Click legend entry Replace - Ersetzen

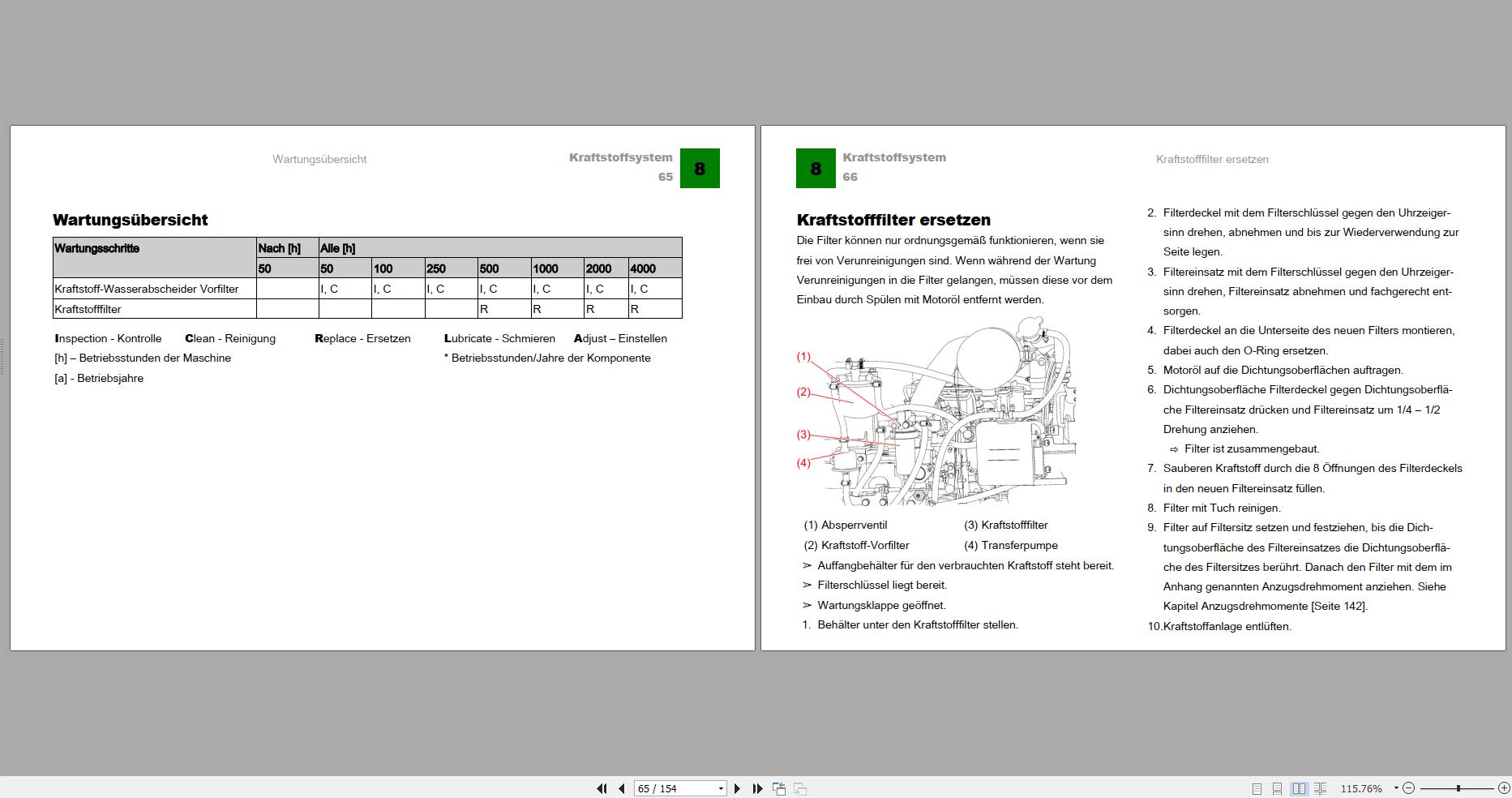pos(362,338)
